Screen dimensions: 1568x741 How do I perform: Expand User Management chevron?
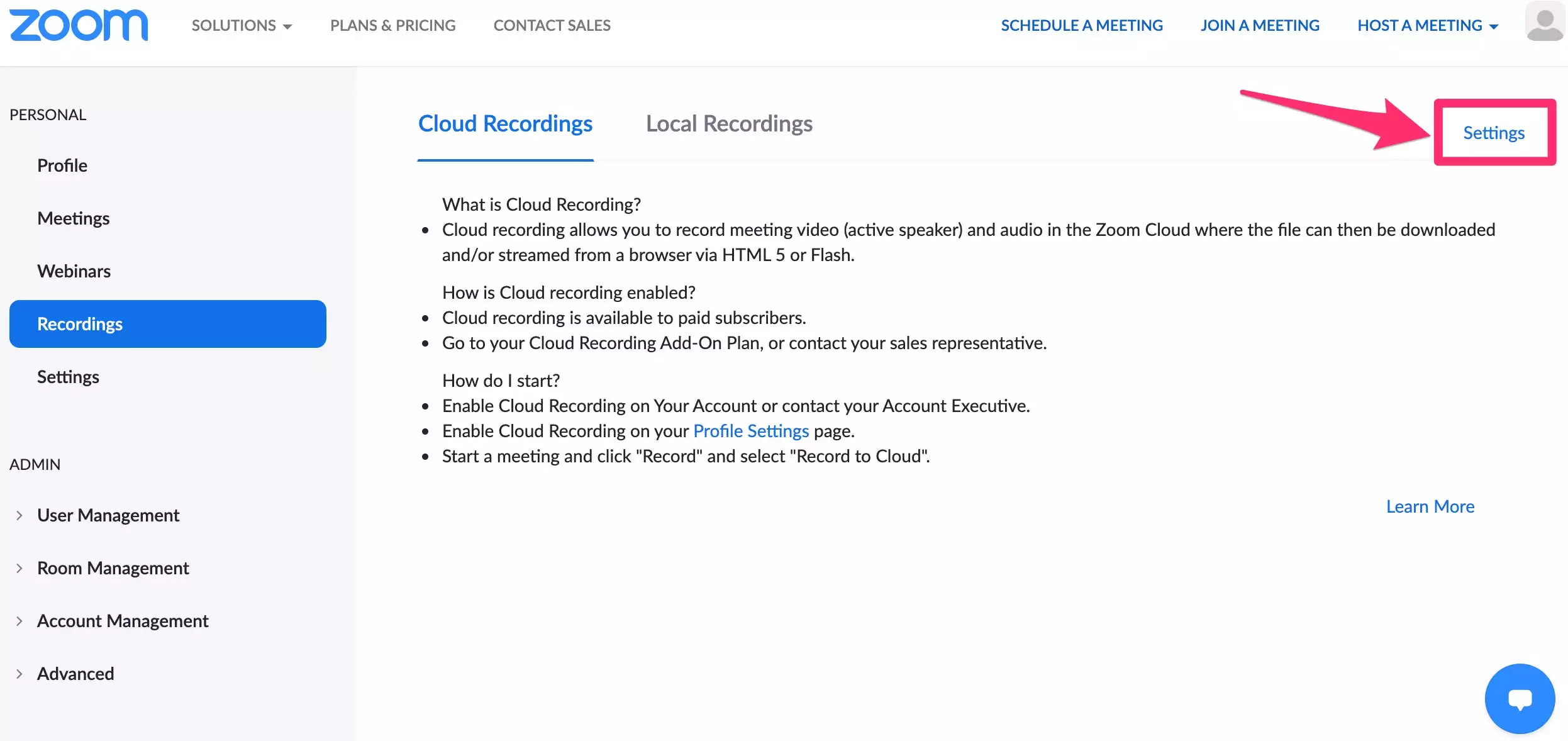coord(19,515)
